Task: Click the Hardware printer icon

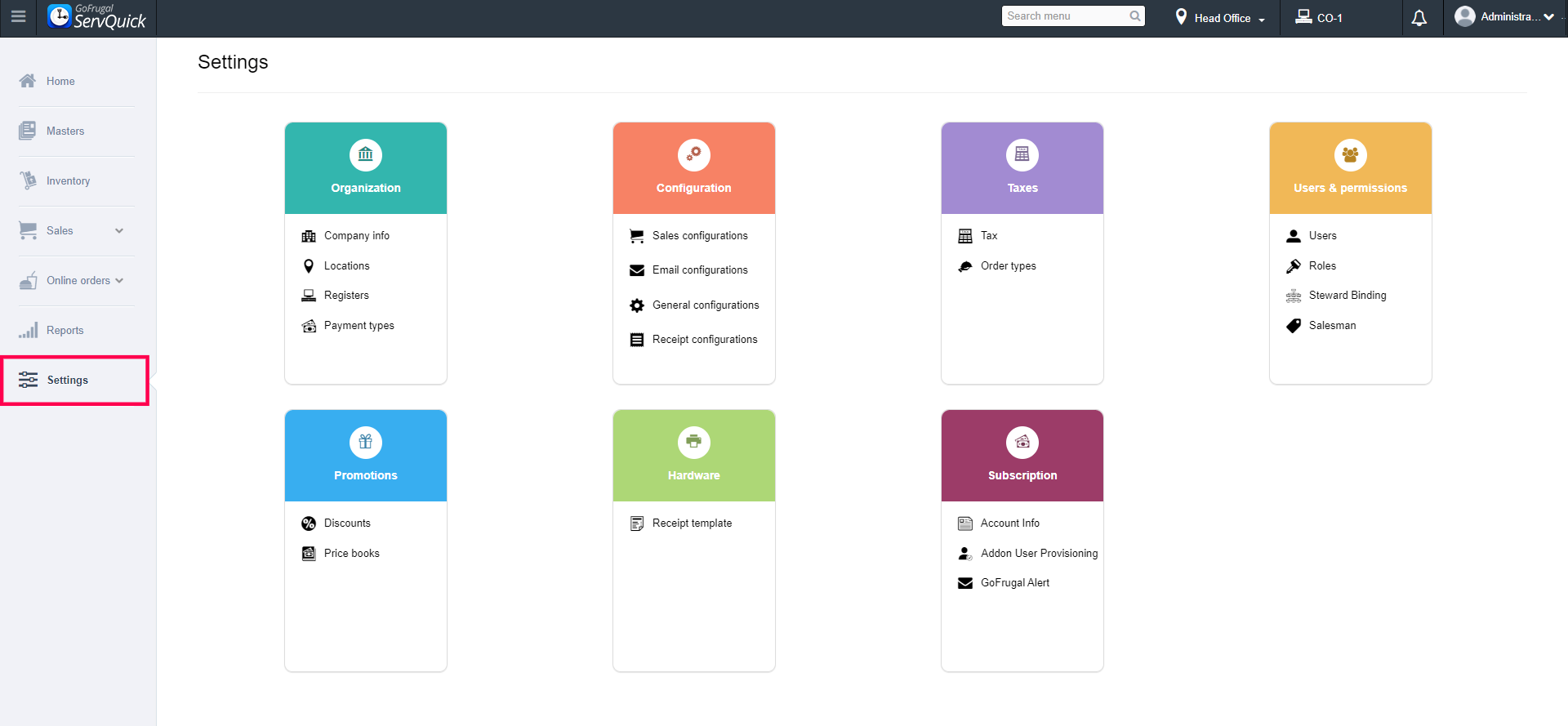Action: point(694,442)
